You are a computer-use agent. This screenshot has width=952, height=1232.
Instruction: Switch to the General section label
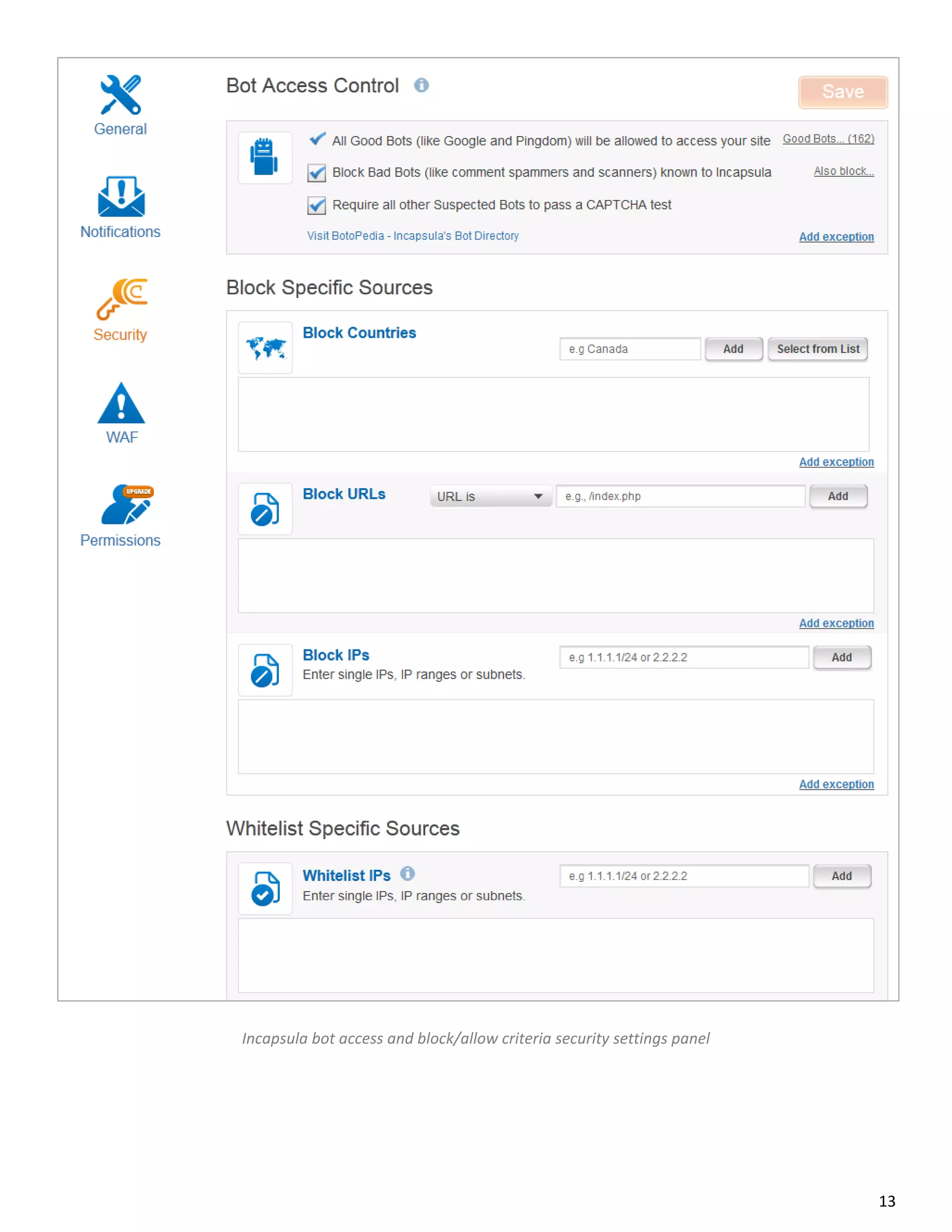click(120, 129)
